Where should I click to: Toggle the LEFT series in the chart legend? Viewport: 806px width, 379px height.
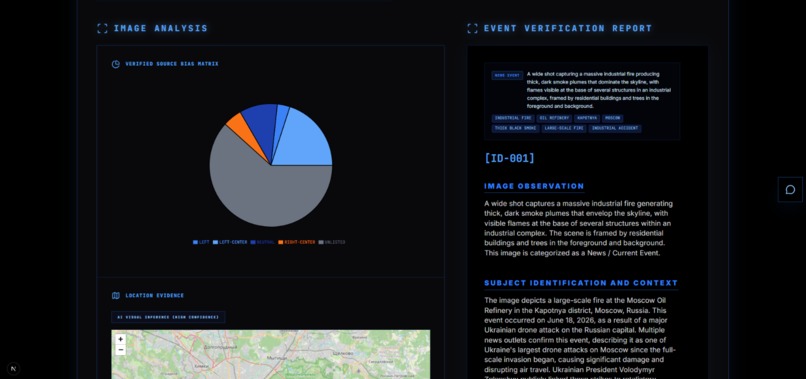point(201,242)
